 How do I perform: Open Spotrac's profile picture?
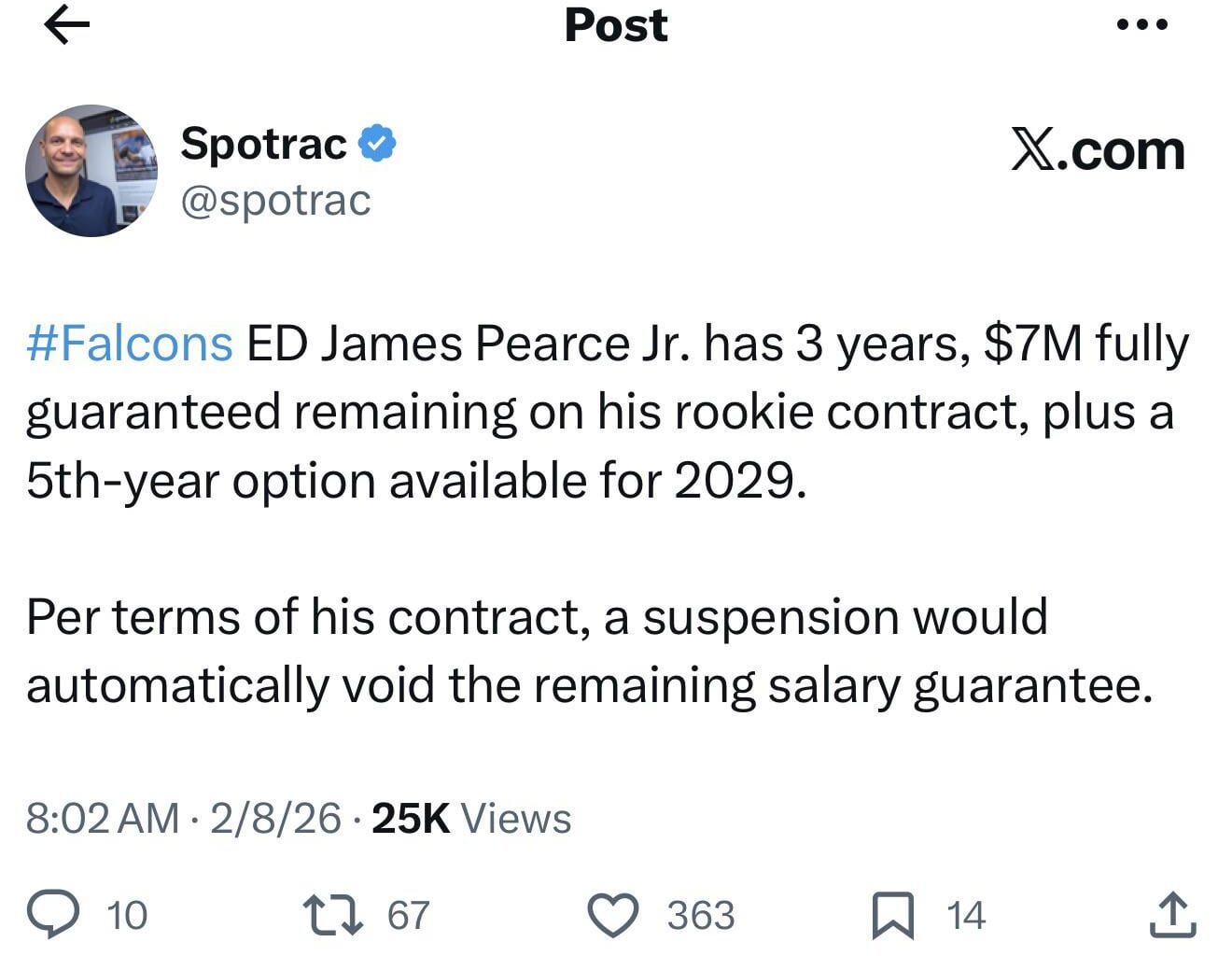[91, 171]
